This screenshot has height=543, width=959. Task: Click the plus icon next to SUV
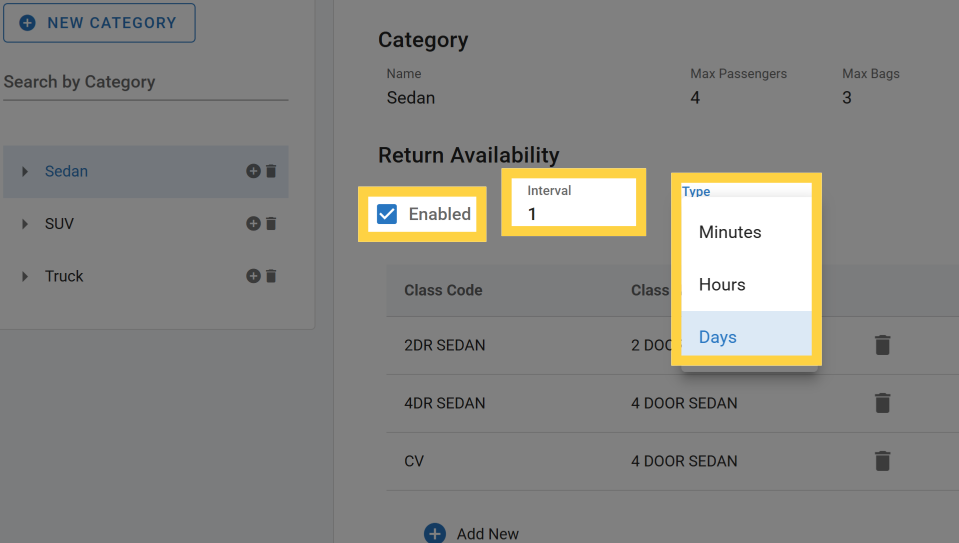click(x=253, y=224)
